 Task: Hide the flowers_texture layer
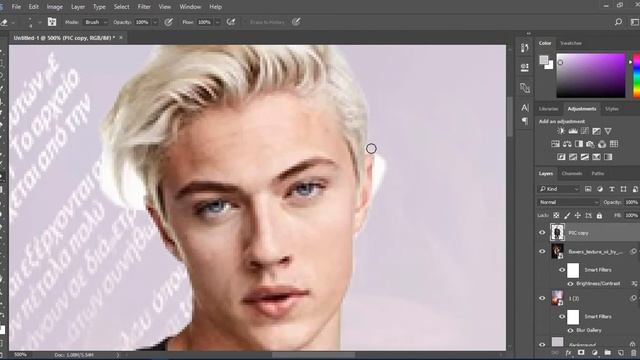click(542, 251)
